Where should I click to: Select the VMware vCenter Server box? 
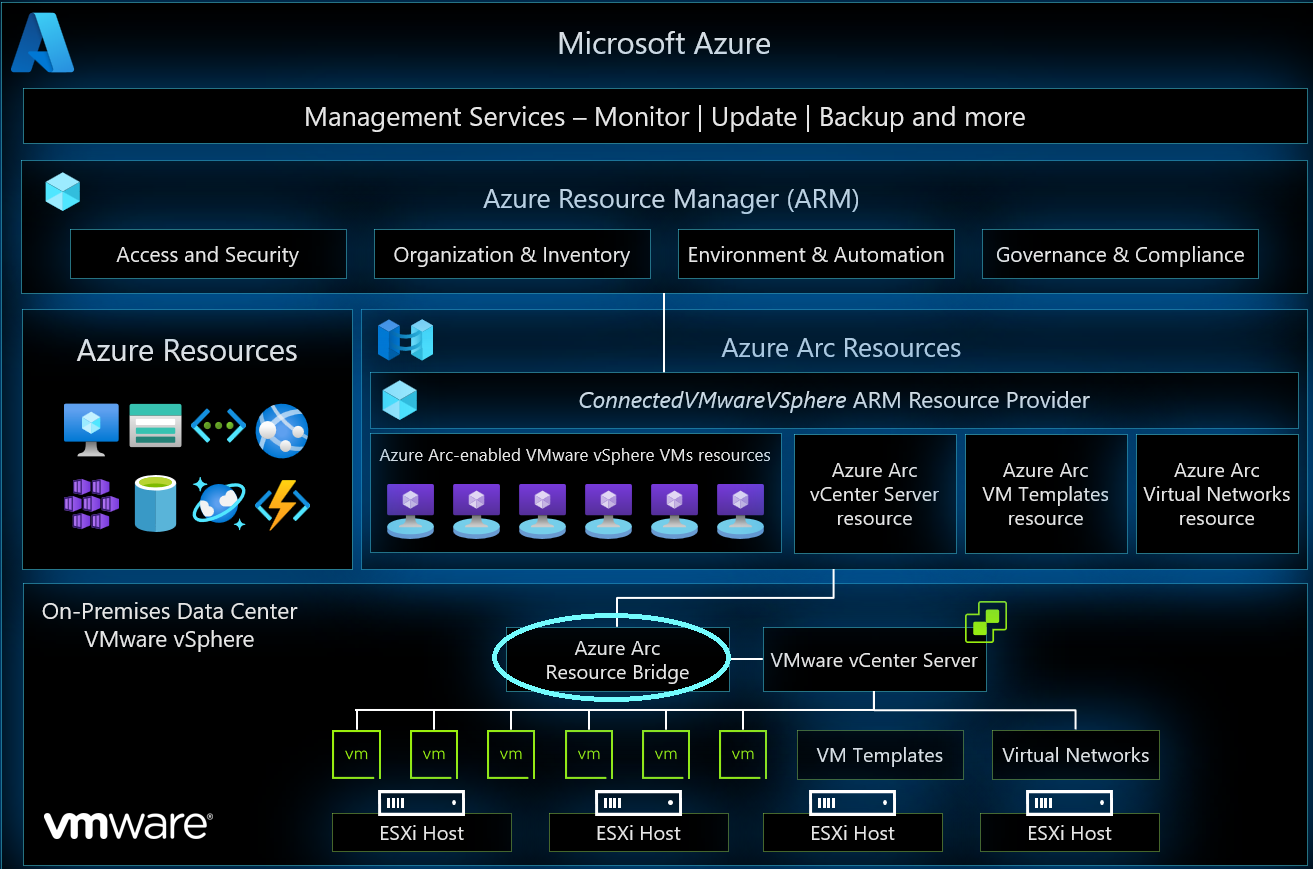click(x=875, y=660)
